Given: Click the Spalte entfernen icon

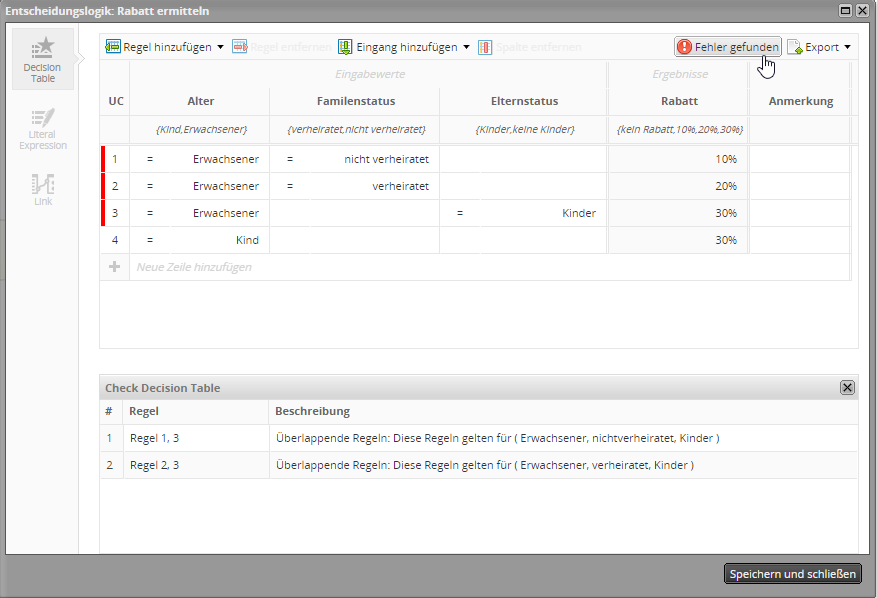Looking at the screenshot, I should pyautogui.click(x=485, y=47).
